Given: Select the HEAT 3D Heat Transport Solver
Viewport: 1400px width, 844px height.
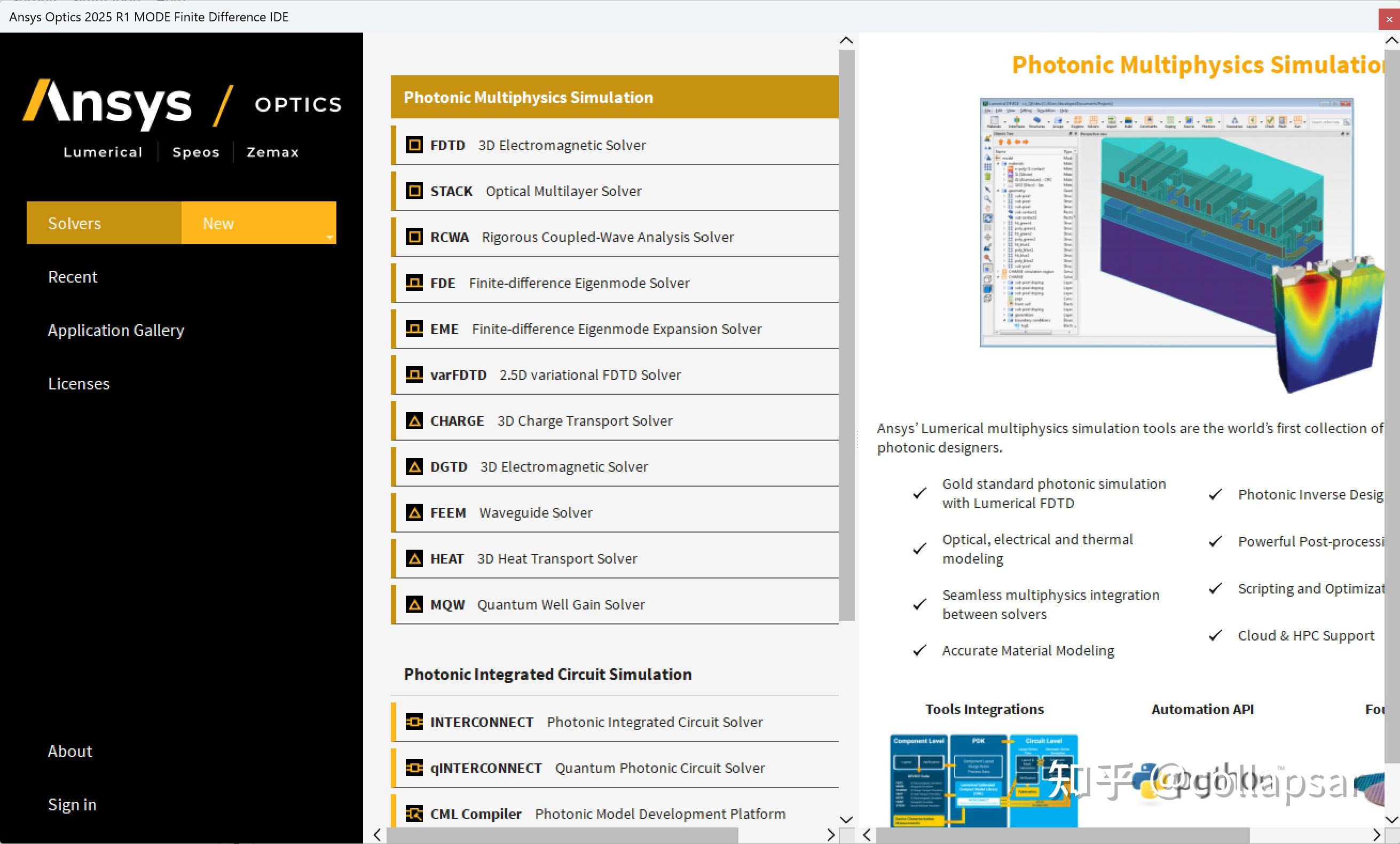Looking at the screenshot, I should (614, 558).
